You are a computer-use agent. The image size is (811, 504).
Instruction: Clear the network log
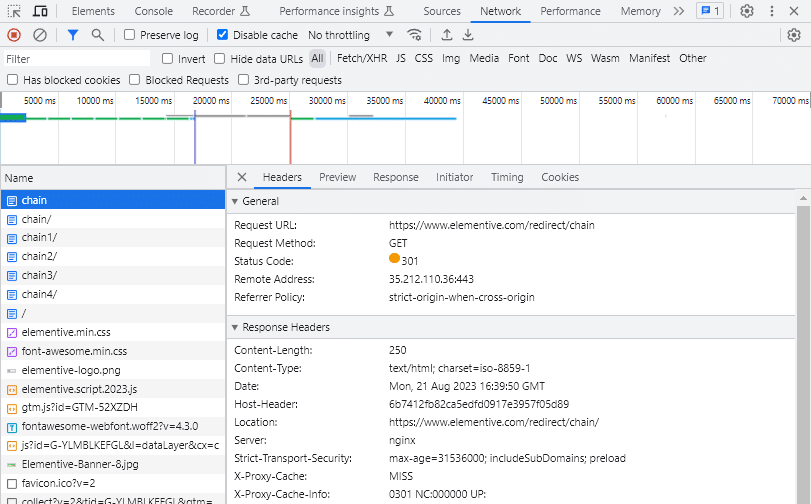40,35
